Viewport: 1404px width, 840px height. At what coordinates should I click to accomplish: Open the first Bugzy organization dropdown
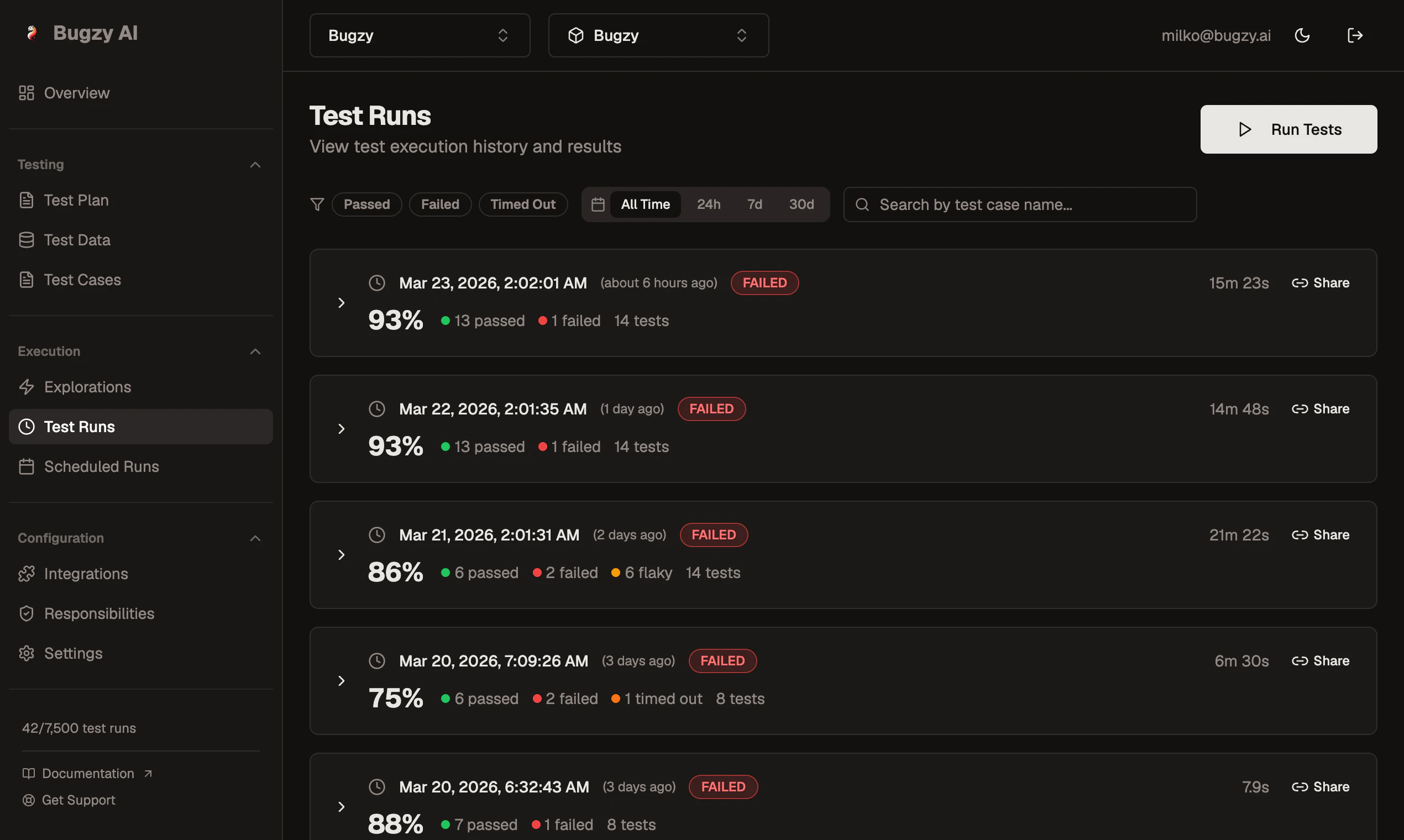(x=420, y=35)
